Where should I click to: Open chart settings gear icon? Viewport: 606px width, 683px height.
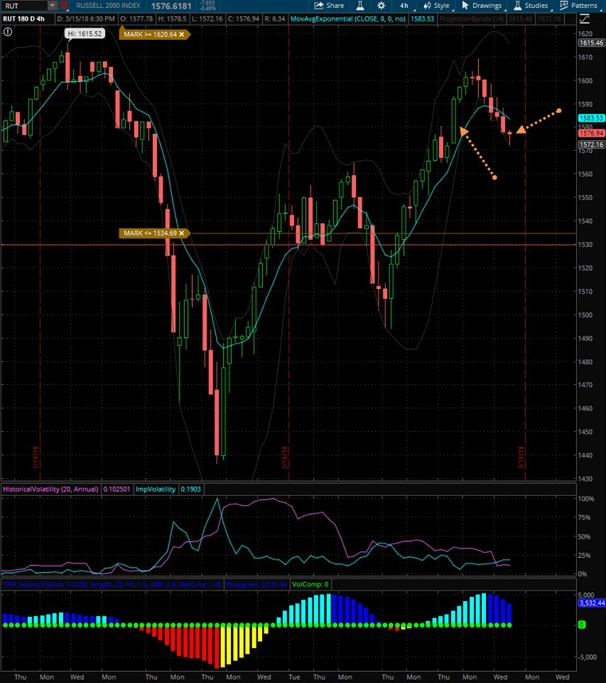click(x=381, y=6)
